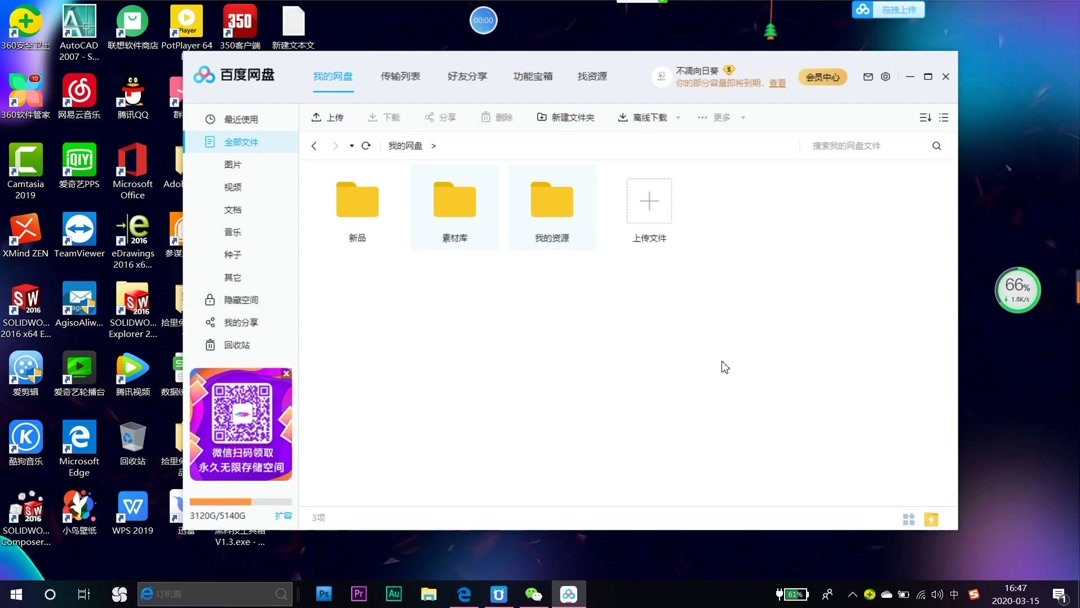This screenshot has width=1080, height=608.
Task: Switch to the 传输列表 tab
Action: pos(399,76)
